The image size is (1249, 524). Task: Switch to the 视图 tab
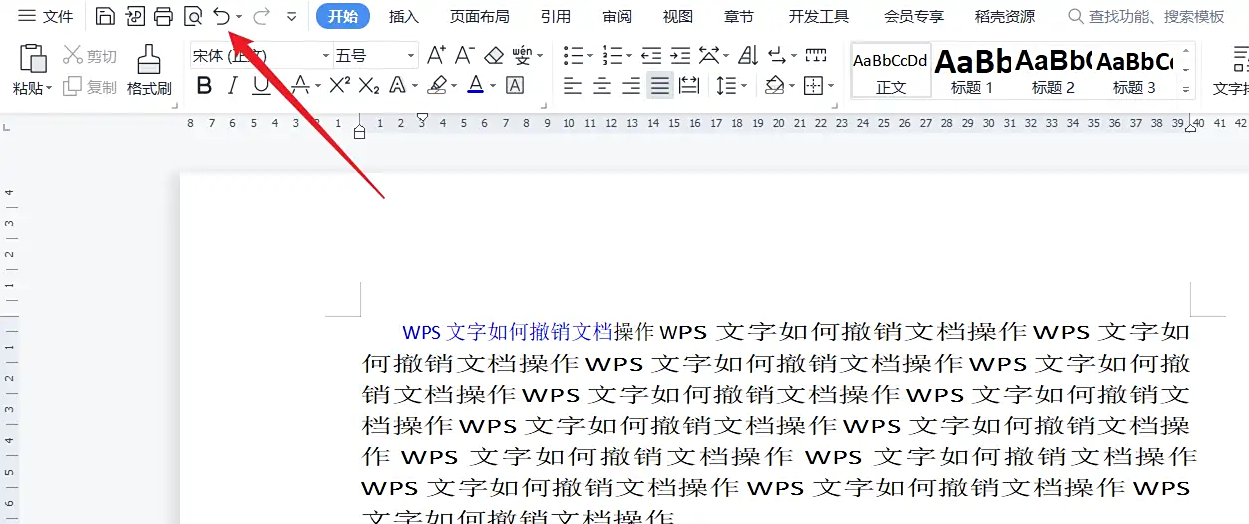pyautogui.click(x=678, y=16)
